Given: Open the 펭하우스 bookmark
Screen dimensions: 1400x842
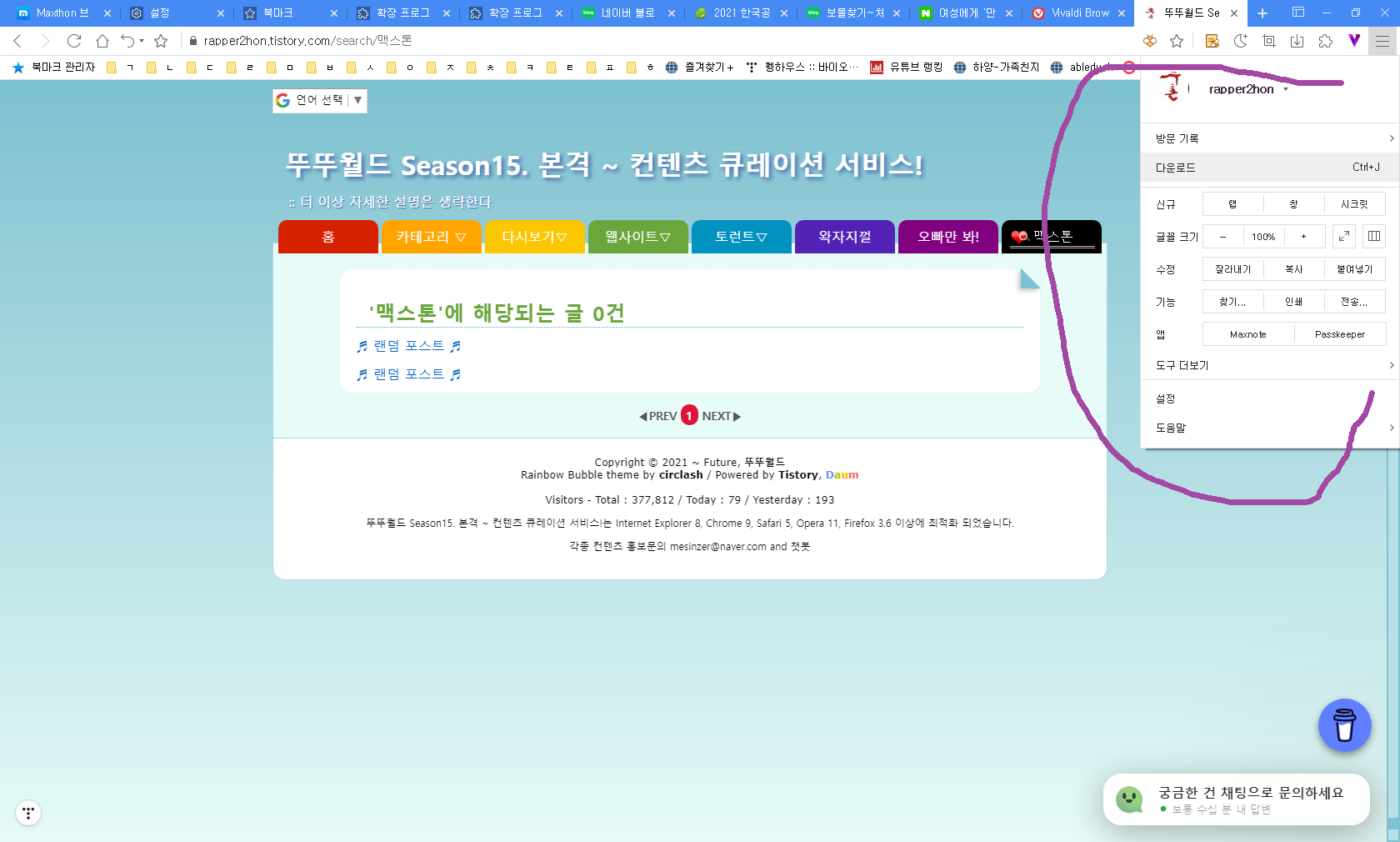Looking at the screenshot, I should [802, 68].
